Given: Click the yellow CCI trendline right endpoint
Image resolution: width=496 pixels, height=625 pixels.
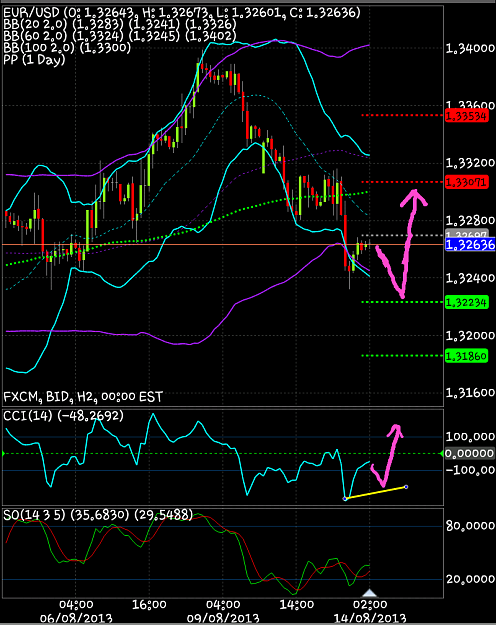Looking at the screenshot, I should pos(406,487).
